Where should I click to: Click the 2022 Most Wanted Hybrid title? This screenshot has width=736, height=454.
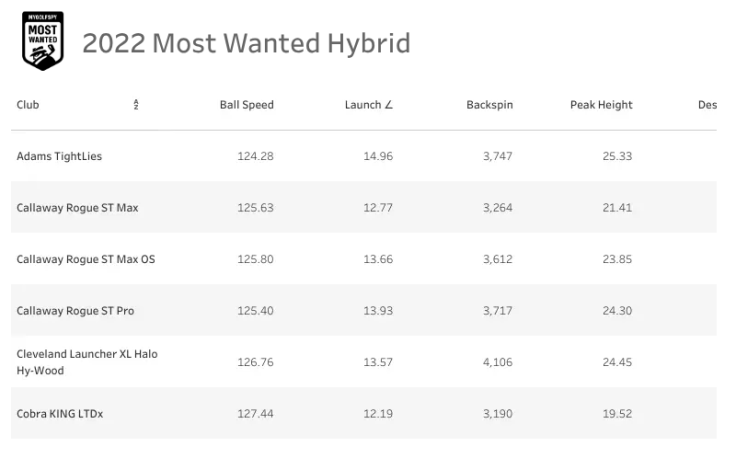pyautogui.click(x=246, y=43)
